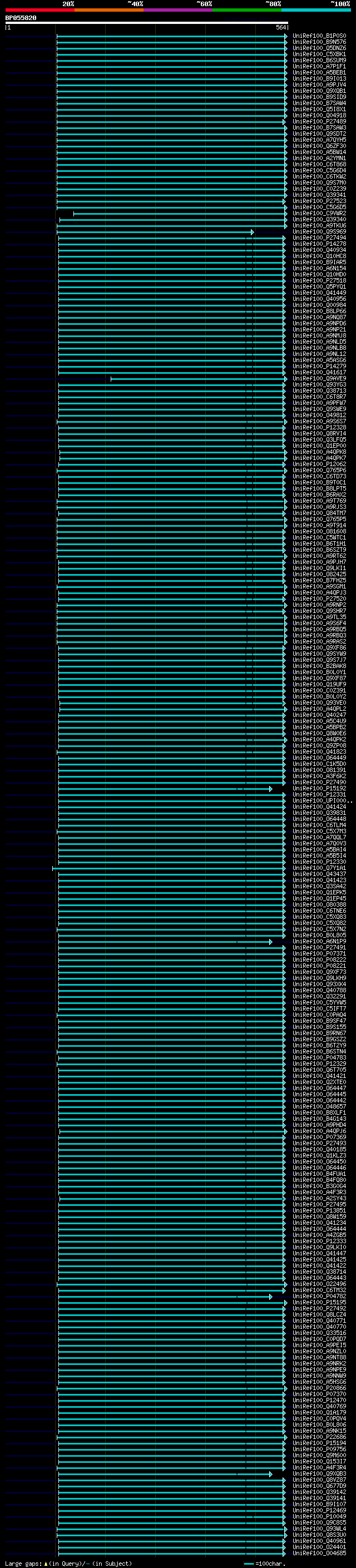Viewport: 356px width, 1568px height.
Task: Open hit UniRef100_Q5DNZ6
Action: (x=319, y=48)
